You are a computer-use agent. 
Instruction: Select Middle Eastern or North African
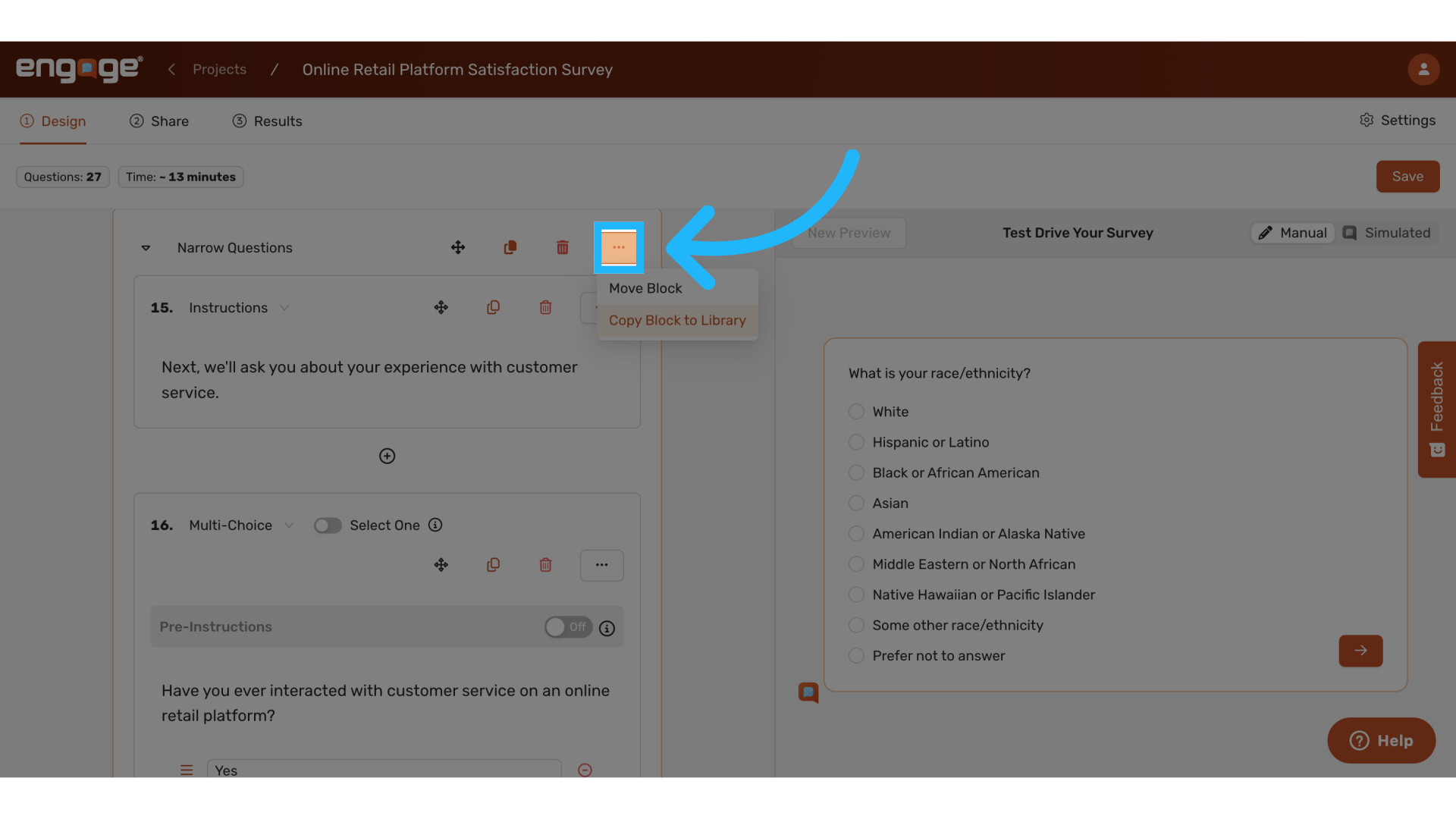856,564
